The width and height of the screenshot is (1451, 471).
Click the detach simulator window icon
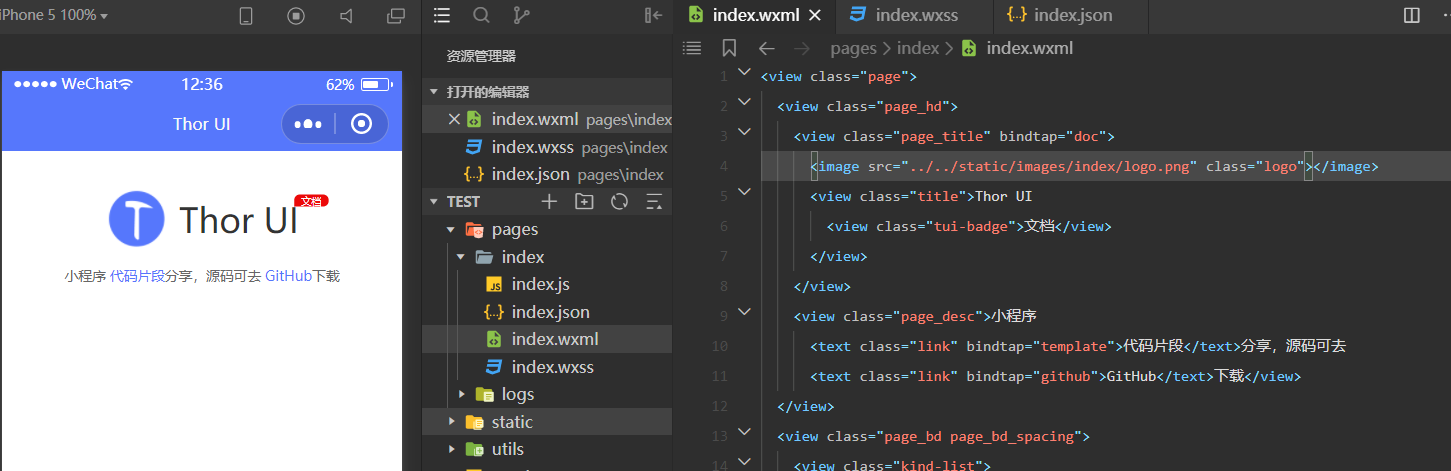(x=396, y=16)
